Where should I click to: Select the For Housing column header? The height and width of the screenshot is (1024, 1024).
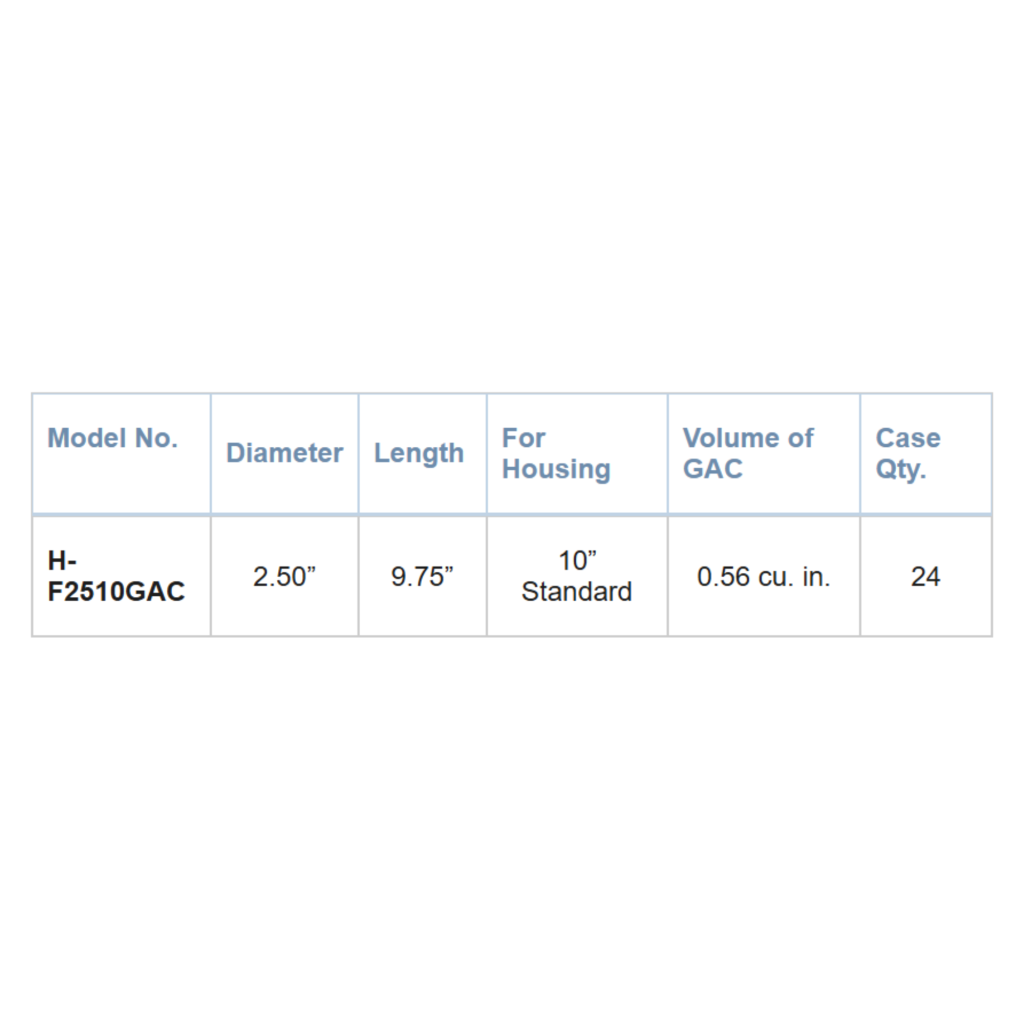pyautogui.click(x=556, y=453)
